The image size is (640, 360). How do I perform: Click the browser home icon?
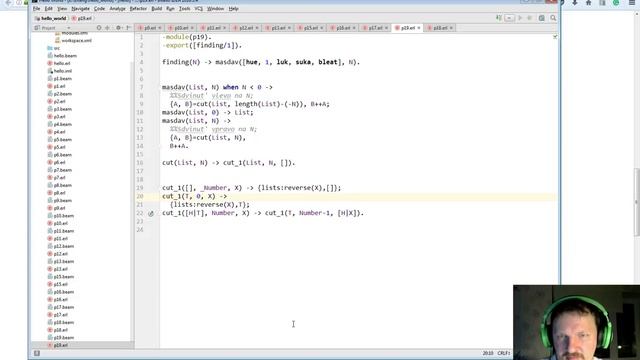pyautogui.click(x=589, y=3)
